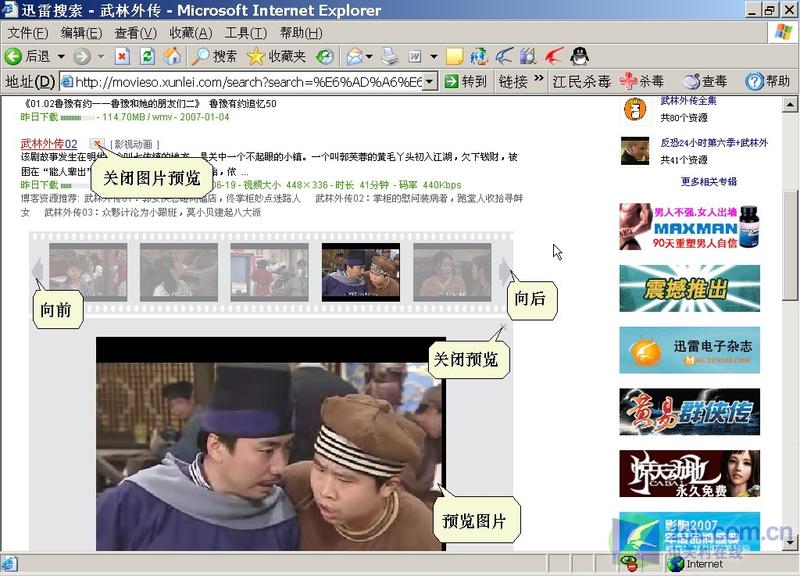Screen dimensions: 800x576
Task: Open the 帮助(H) menu
Action: coord(301,33)
